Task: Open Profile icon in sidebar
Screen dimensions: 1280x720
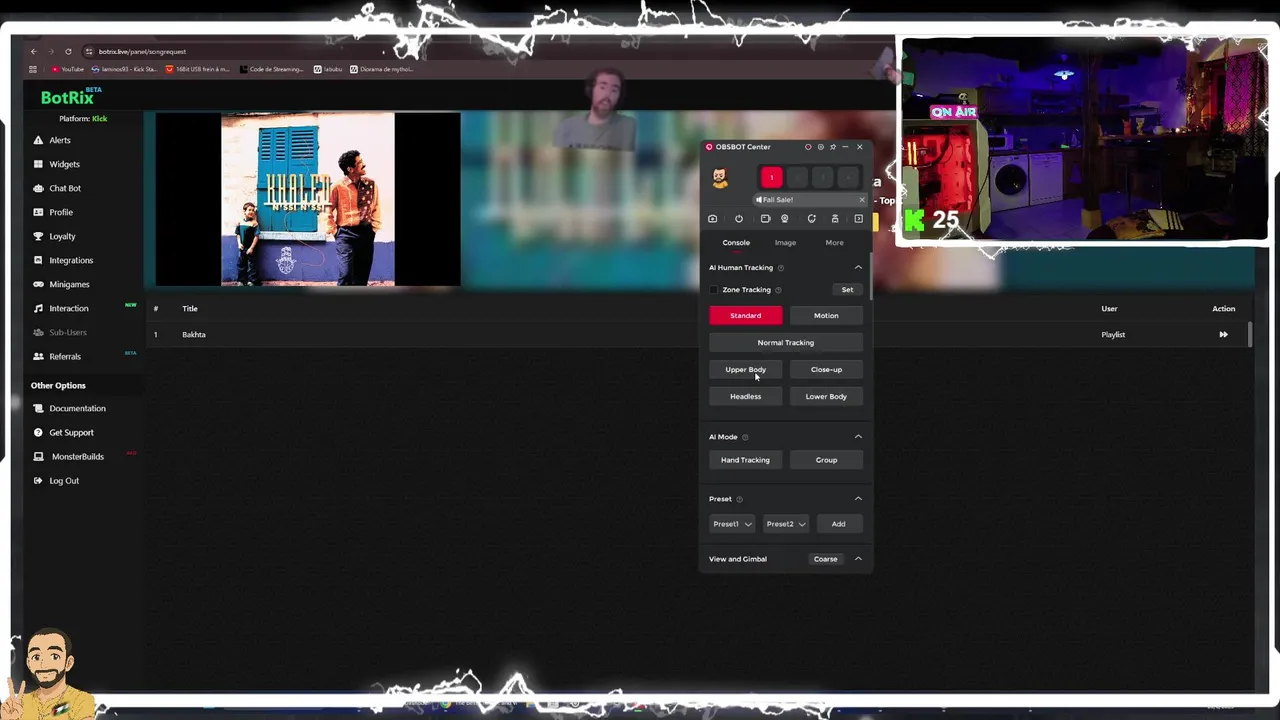Action: [38, 212]
